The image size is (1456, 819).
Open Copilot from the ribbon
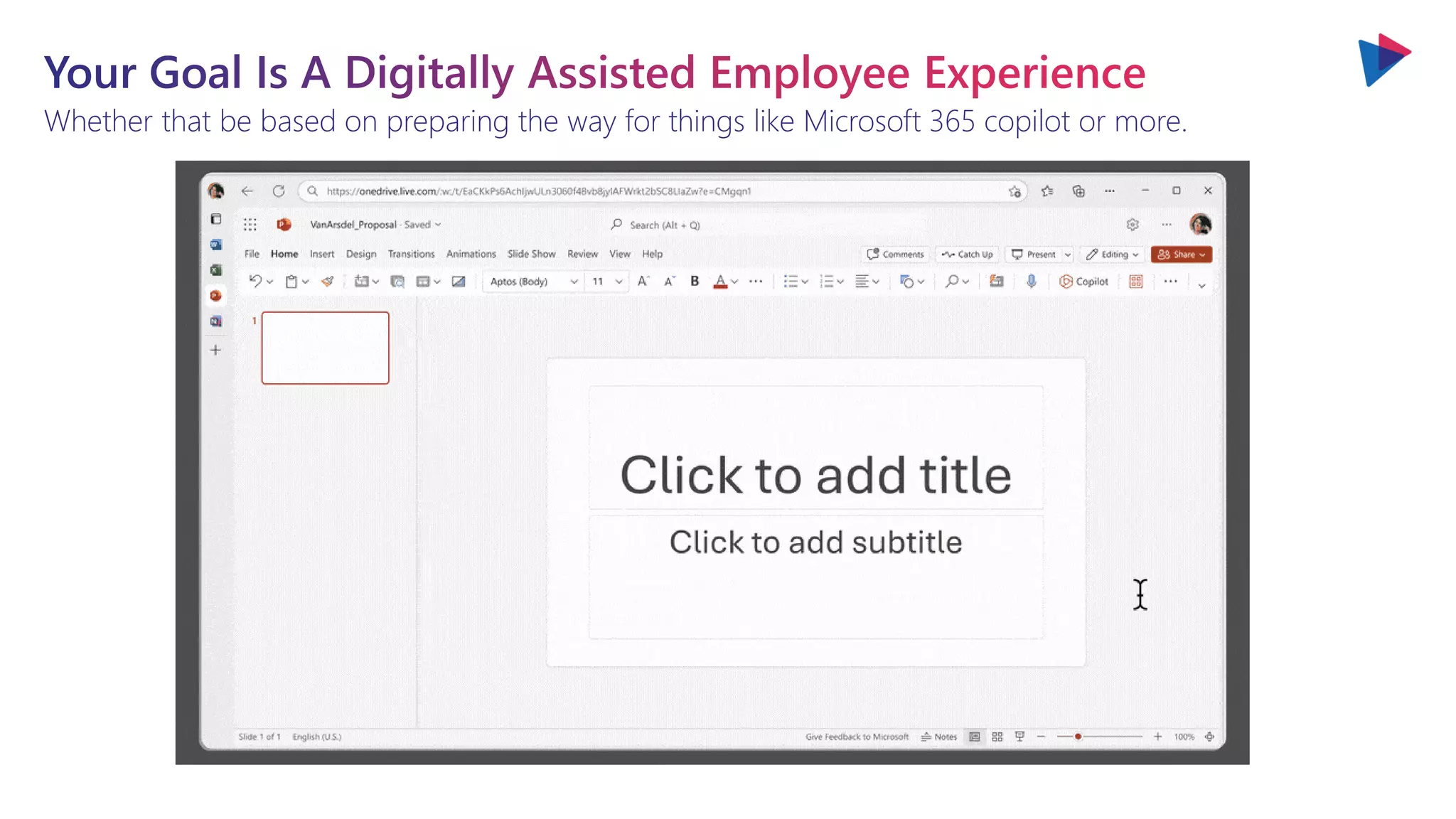1083,282
